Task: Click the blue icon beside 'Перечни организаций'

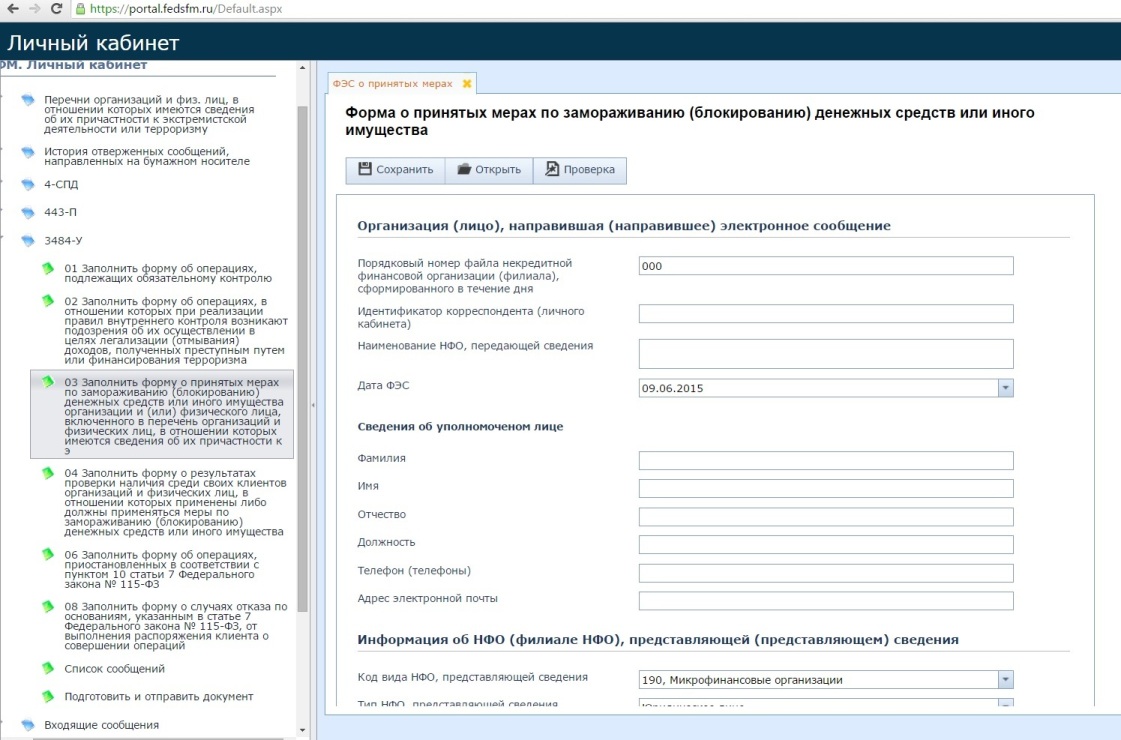Action: (28, 99)
